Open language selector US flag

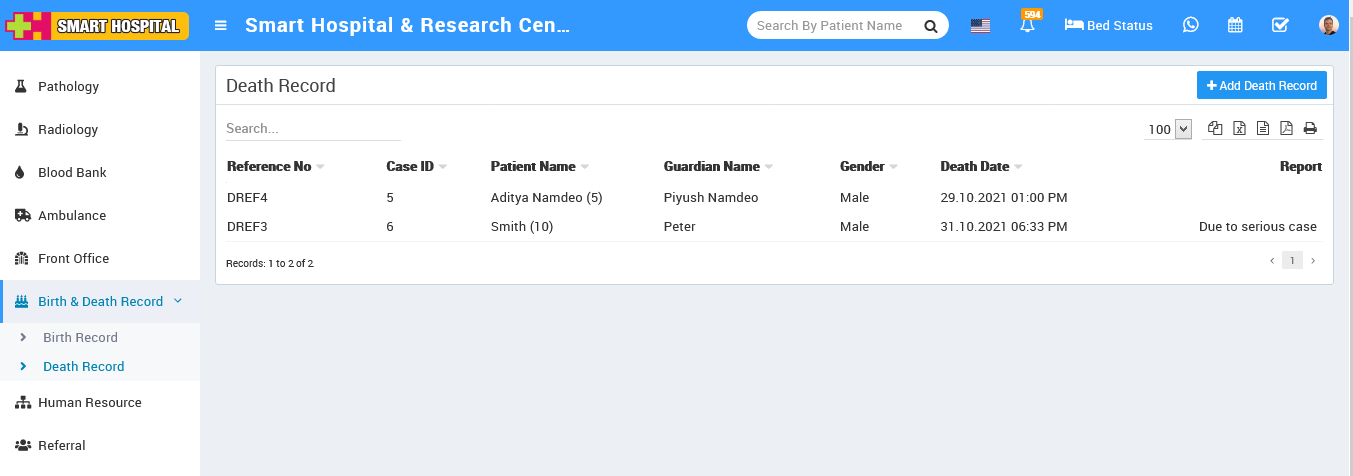coord(980,26)
